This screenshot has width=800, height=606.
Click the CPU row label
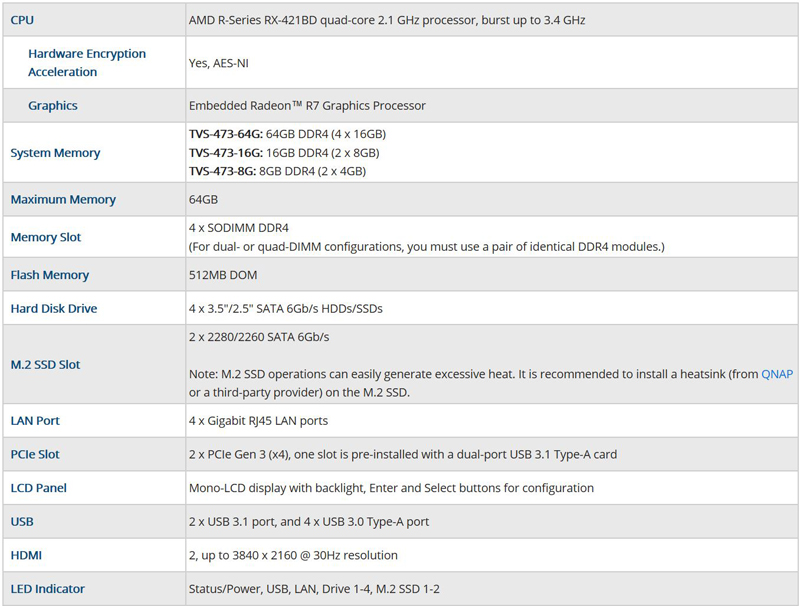pos(22,20)
